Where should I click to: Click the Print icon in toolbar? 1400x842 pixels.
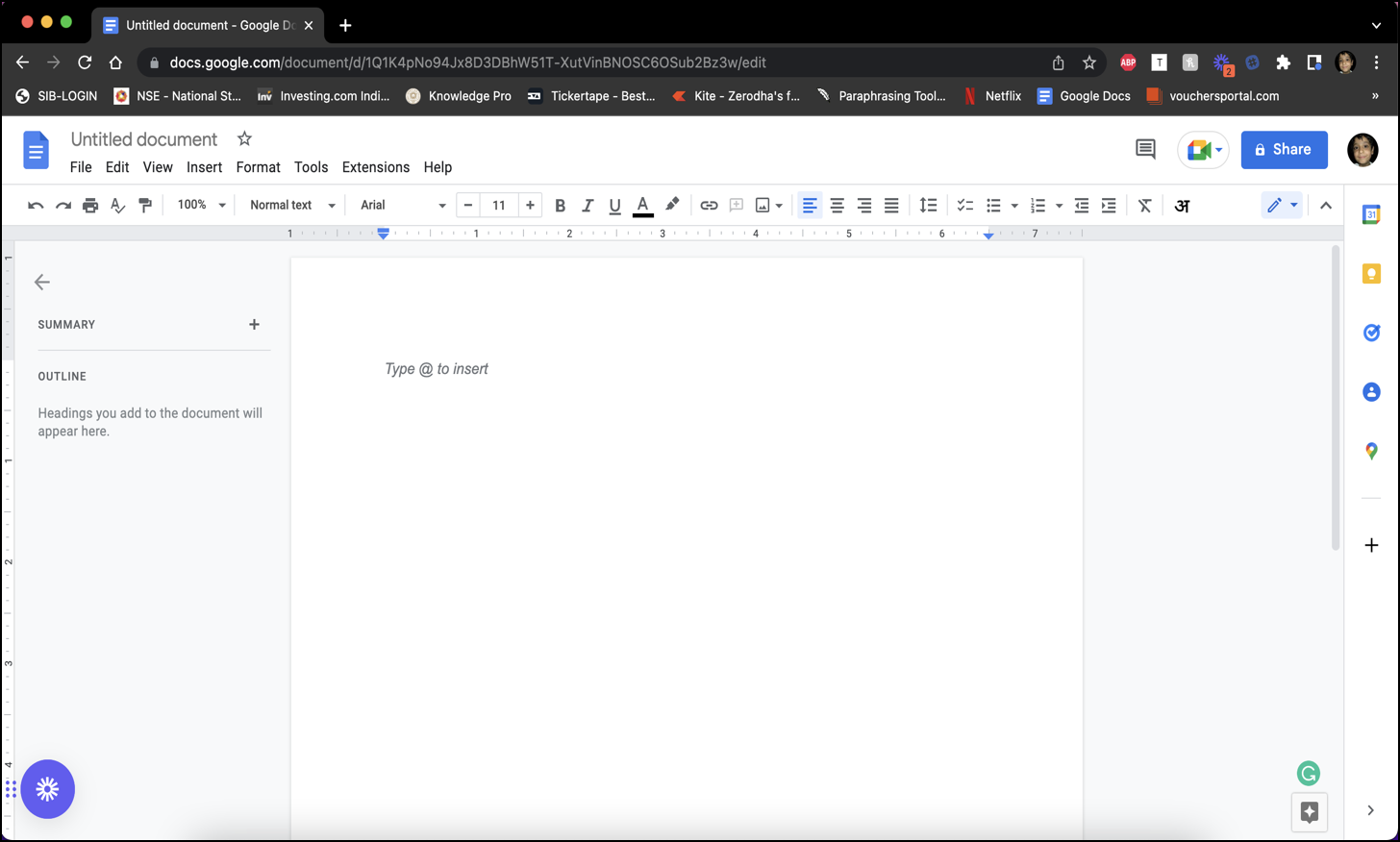90,206
